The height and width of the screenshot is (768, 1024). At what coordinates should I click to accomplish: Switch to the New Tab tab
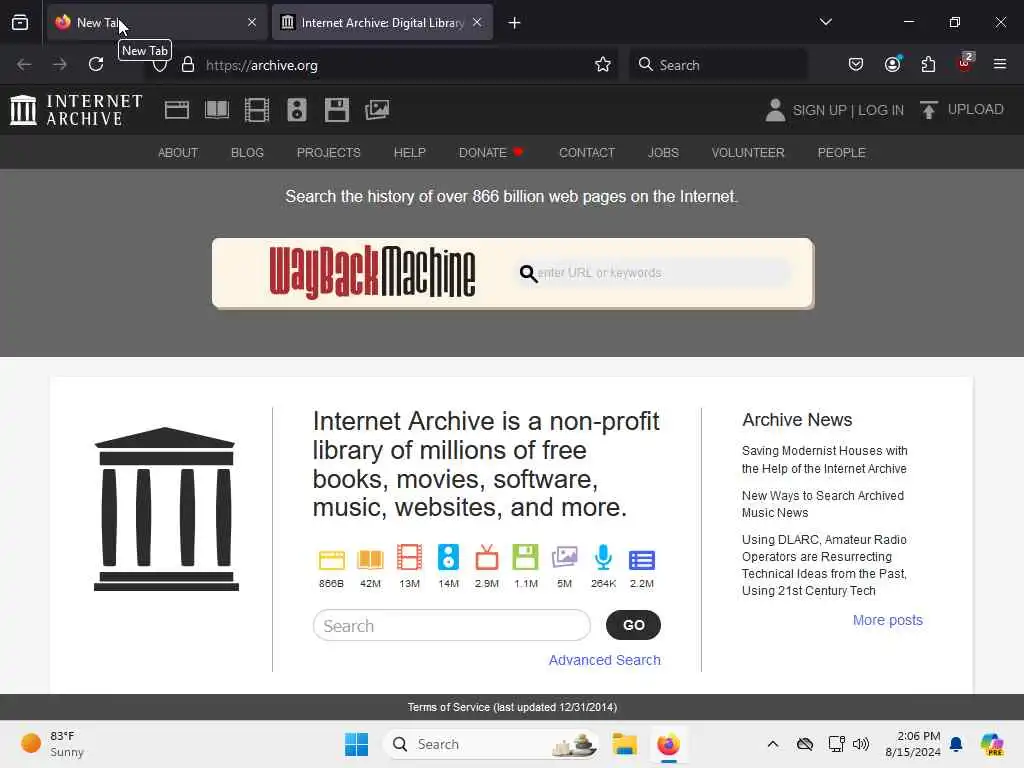coord(157,23)
